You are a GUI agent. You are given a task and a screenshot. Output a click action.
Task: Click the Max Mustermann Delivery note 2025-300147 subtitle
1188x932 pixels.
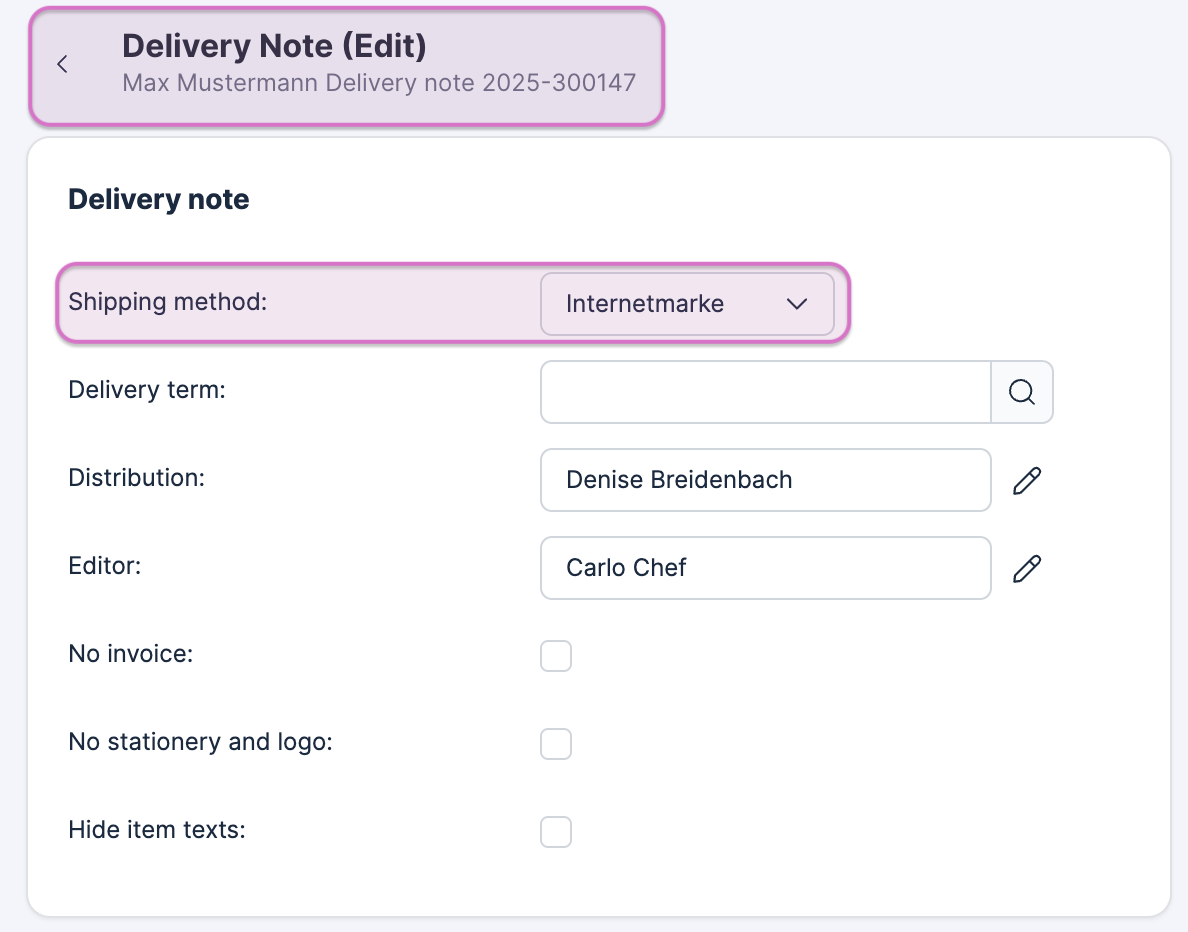[x=379, y=82]
